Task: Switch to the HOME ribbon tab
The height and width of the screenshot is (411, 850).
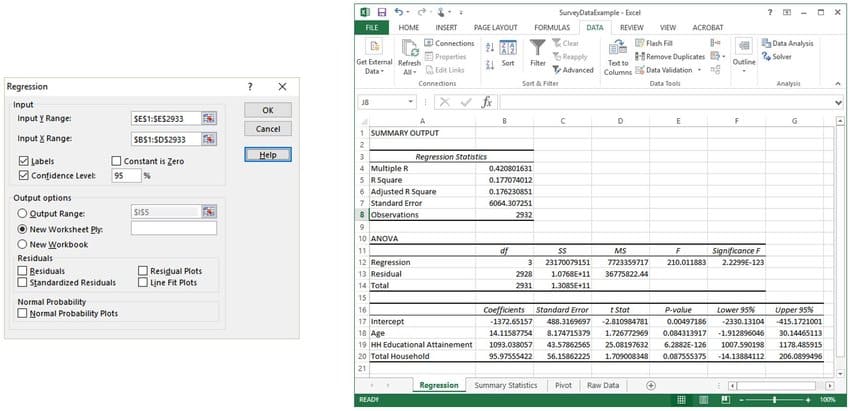Action: (x=408, y=27)
